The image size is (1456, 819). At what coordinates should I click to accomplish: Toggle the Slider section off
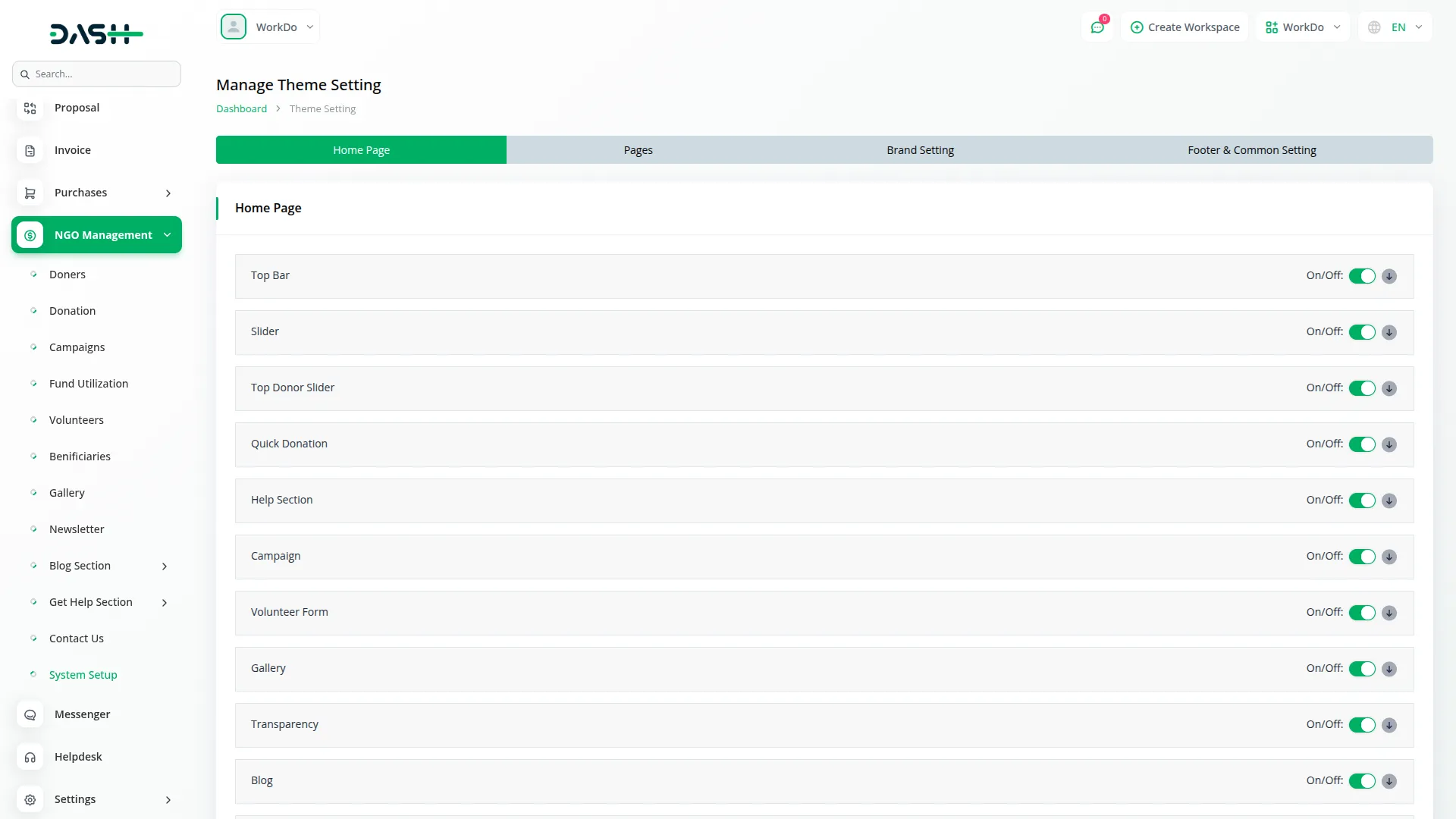(1361, 332)
